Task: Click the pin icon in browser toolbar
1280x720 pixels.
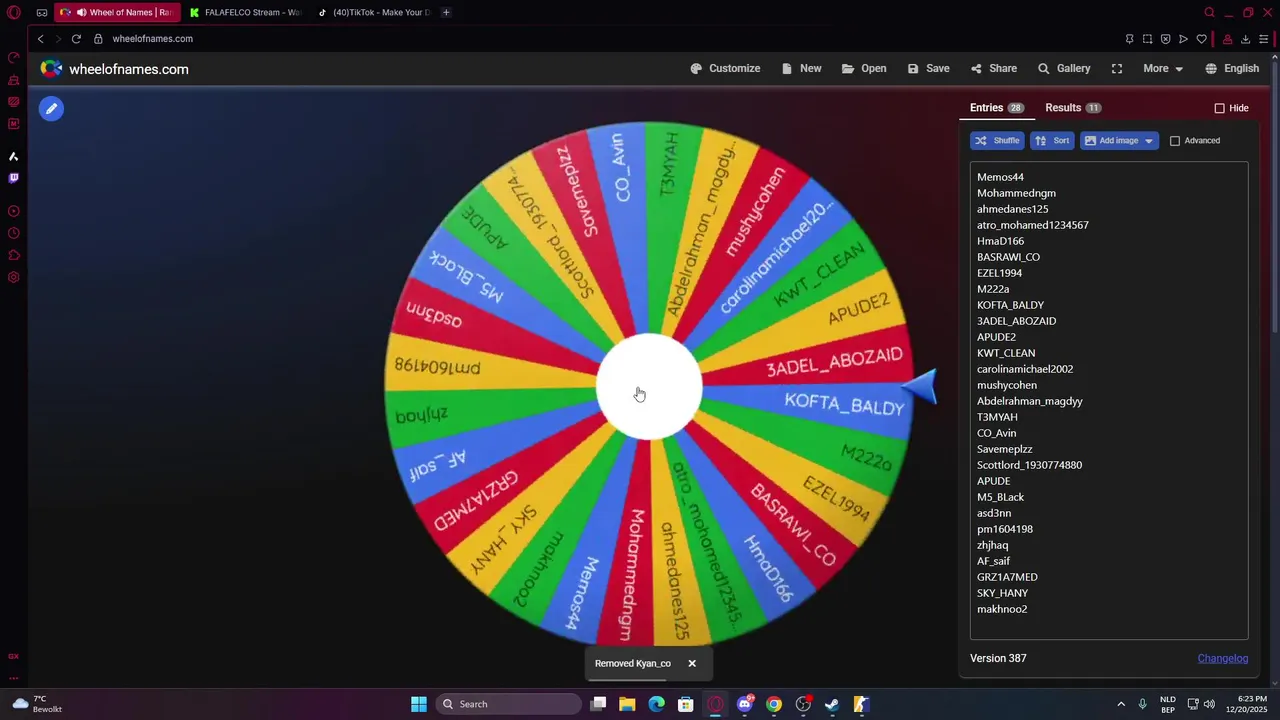Action: pos(1129,39)
